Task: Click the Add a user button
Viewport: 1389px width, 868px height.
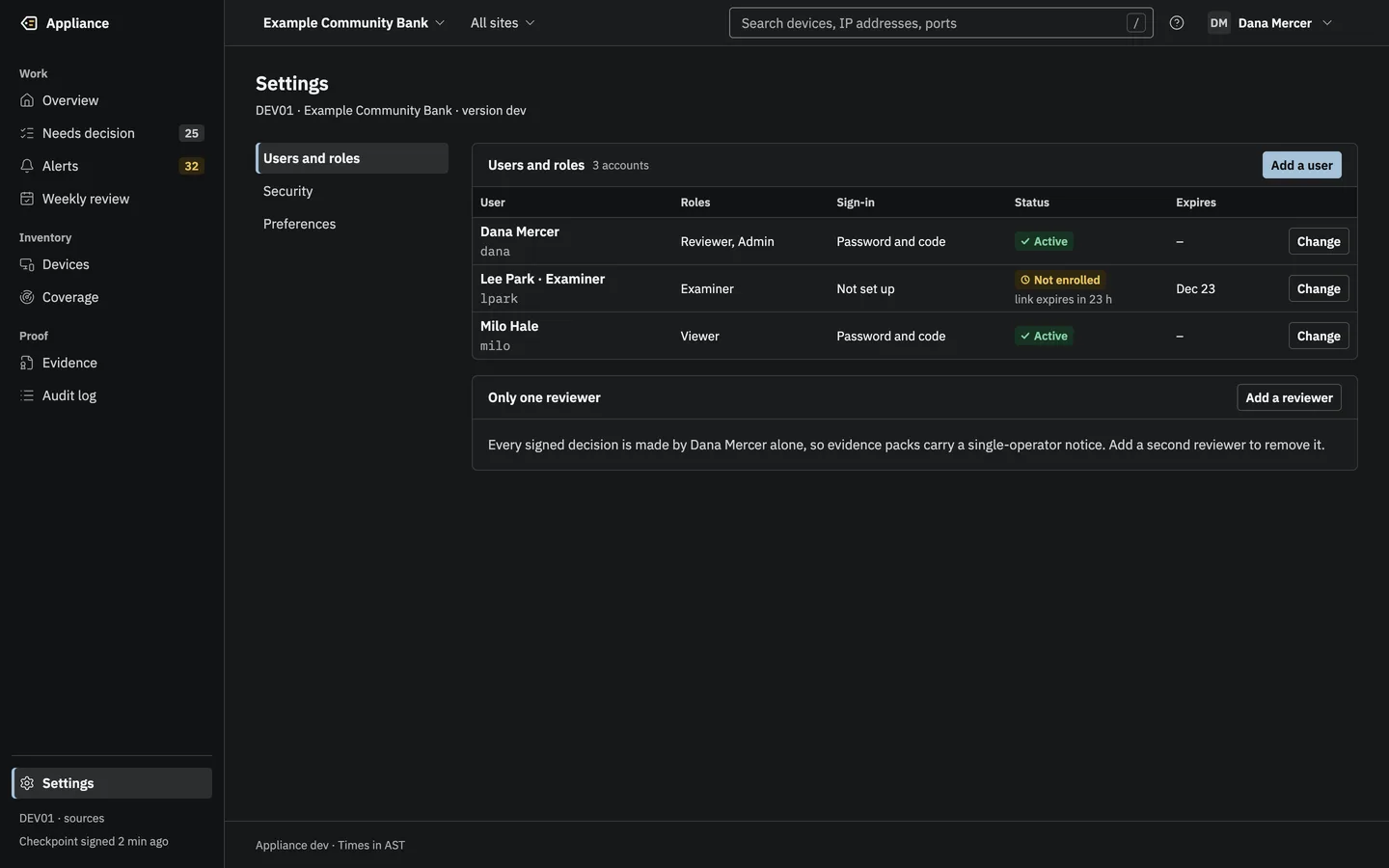Action: (x=1301, y=165)
